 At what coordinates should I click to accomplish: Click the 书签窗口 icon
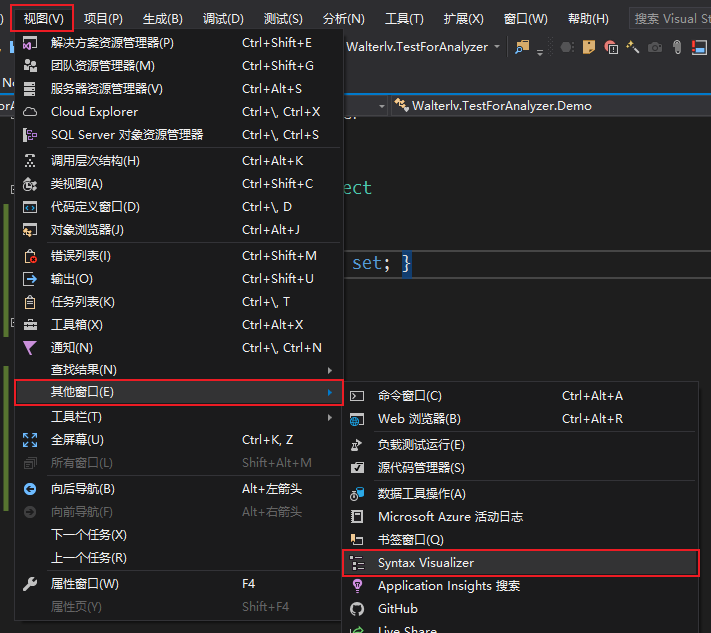(x=357, y=540)
